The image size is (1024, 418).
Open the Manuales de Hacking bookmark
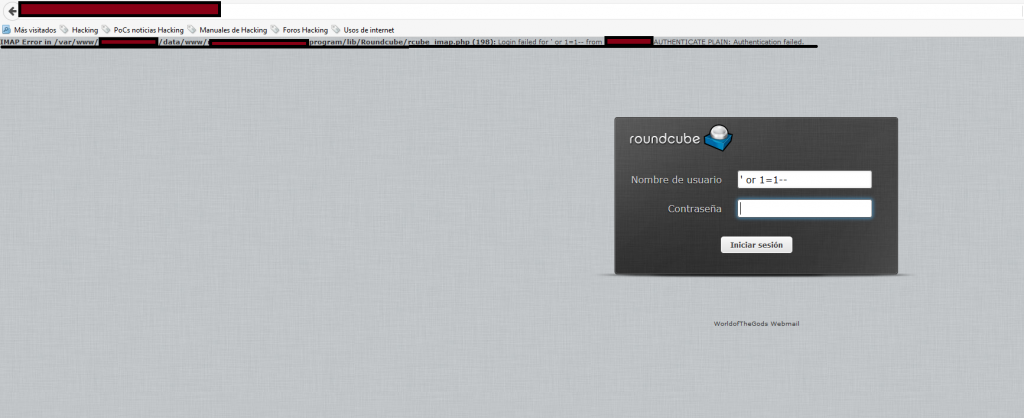pyautogui.click(x=233, y=30)
